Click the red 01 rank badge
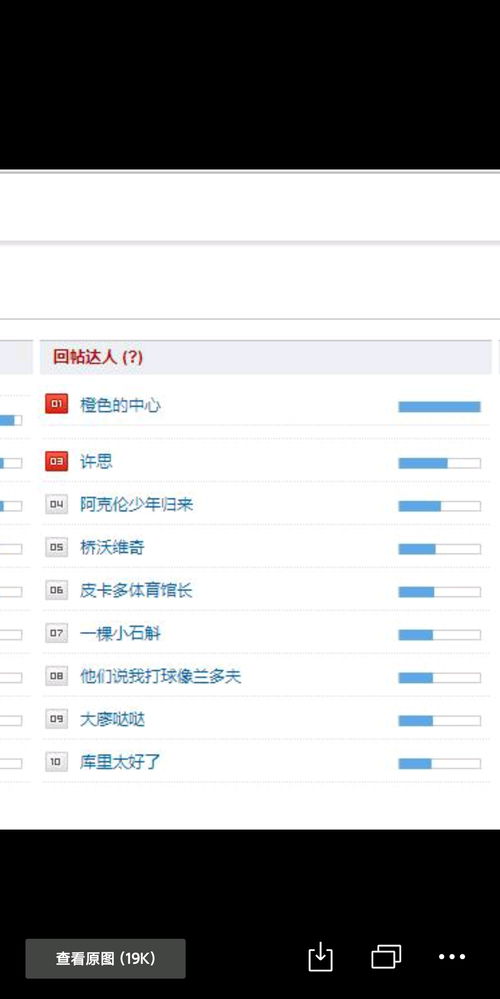The image size is (500, 999). coord(57,404)
